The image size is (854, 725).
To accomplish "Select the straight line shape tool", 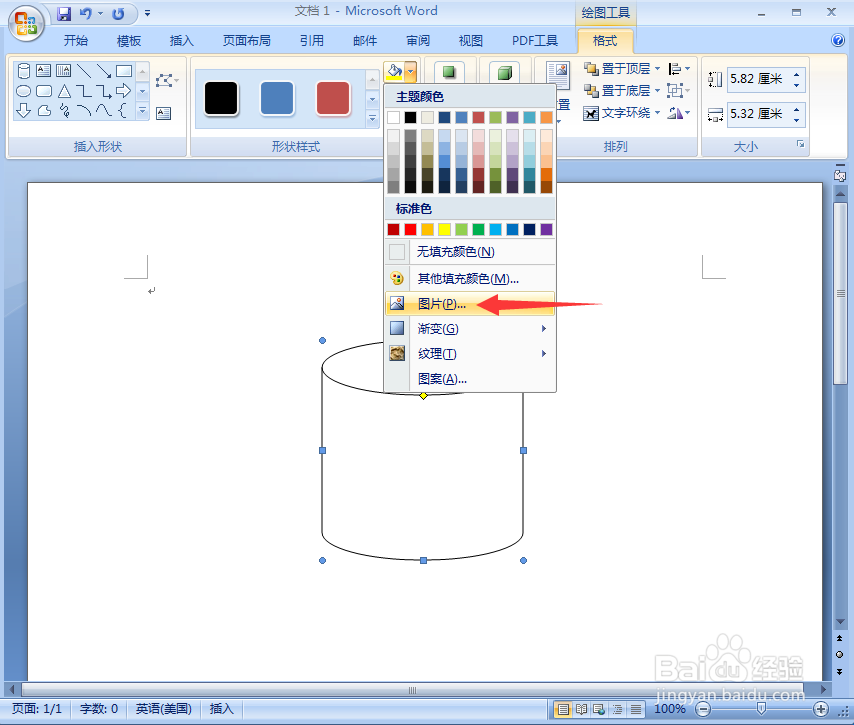I will click(83, 71).
